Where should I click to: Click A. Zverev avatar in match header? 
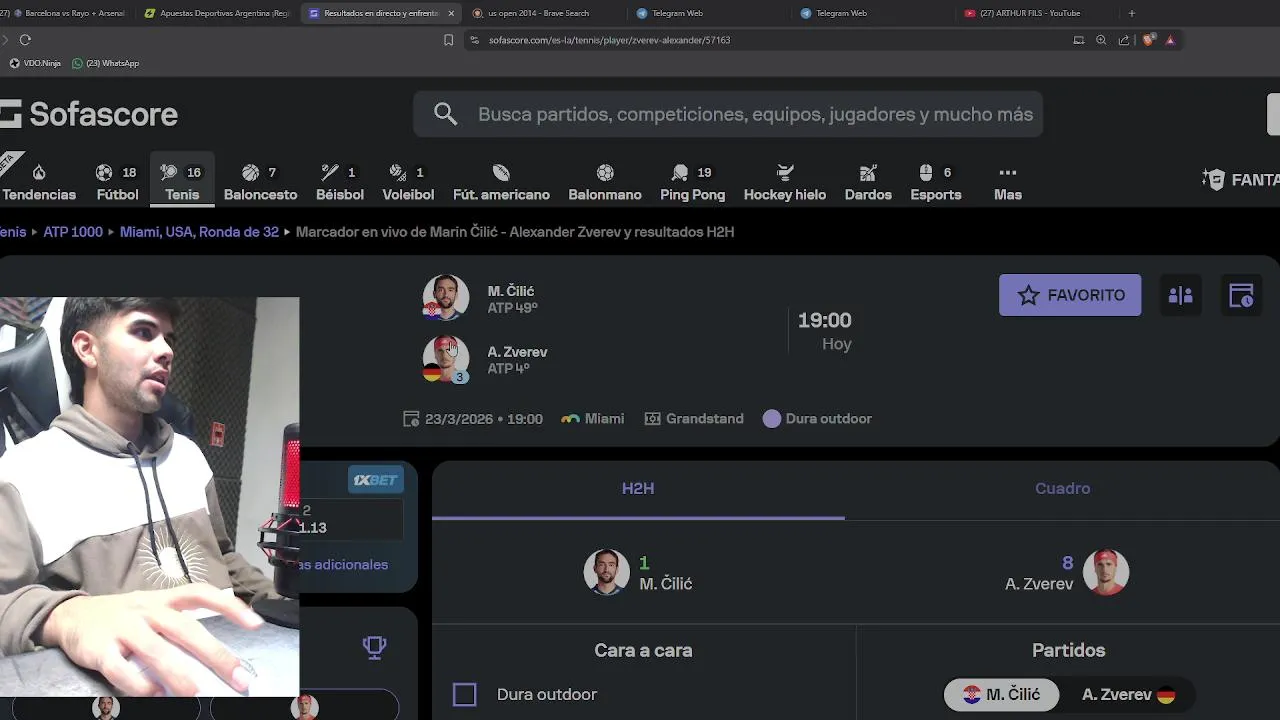(445, 359)
